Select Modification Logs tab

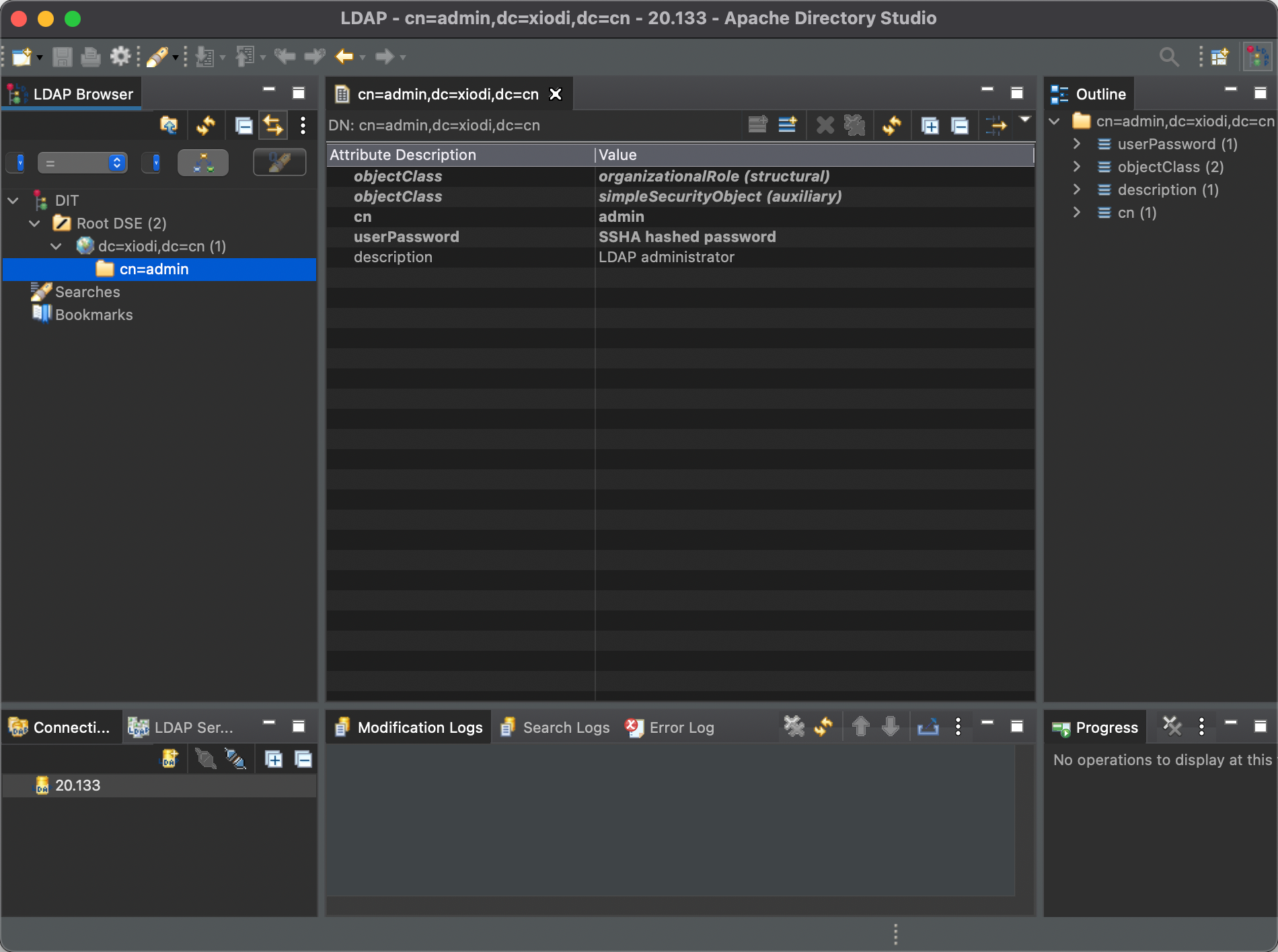click(x=409, y=727)
